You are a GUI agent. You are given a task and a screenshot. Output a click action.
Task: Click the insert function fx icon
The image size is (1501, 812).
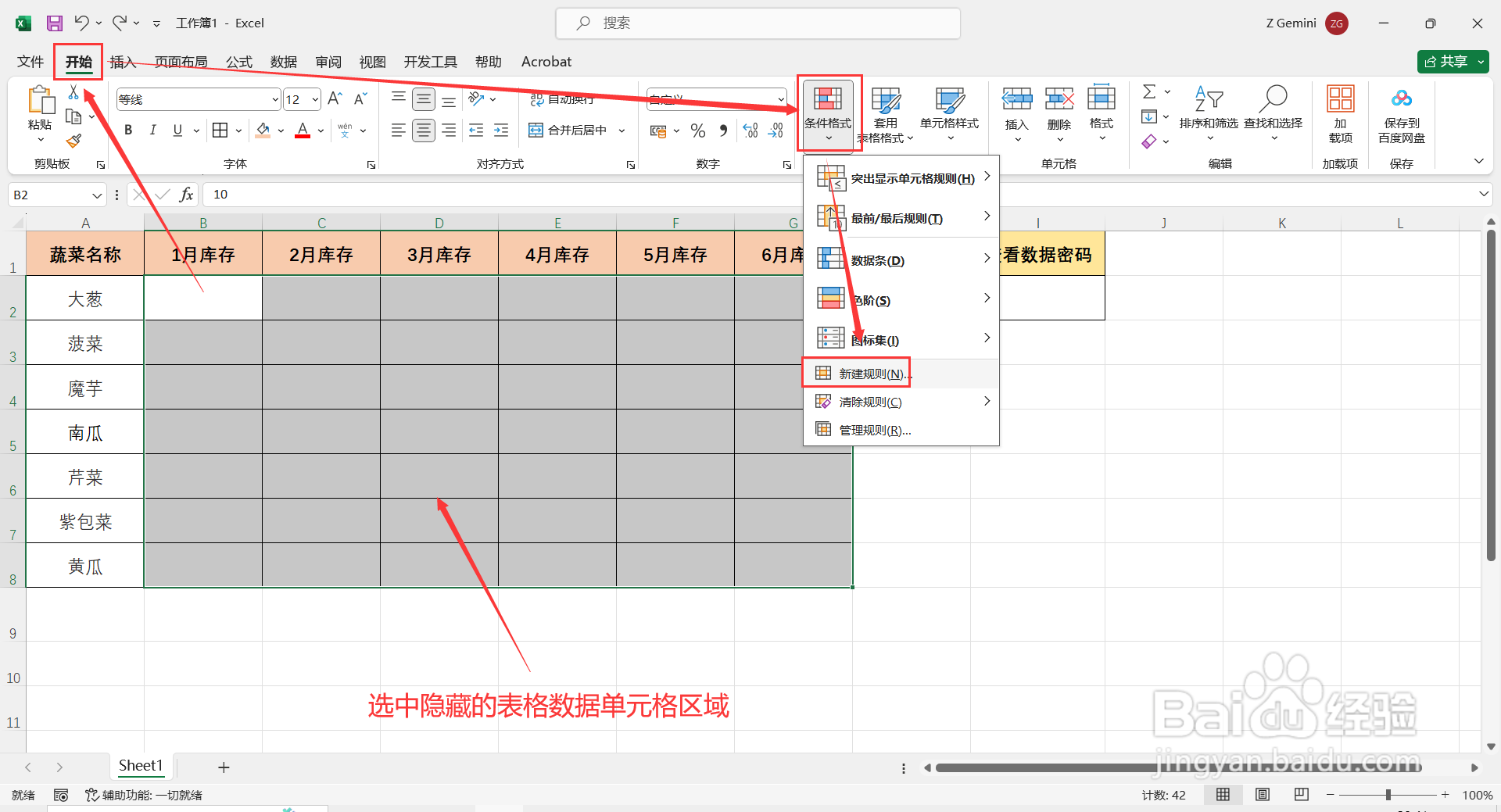186,195
